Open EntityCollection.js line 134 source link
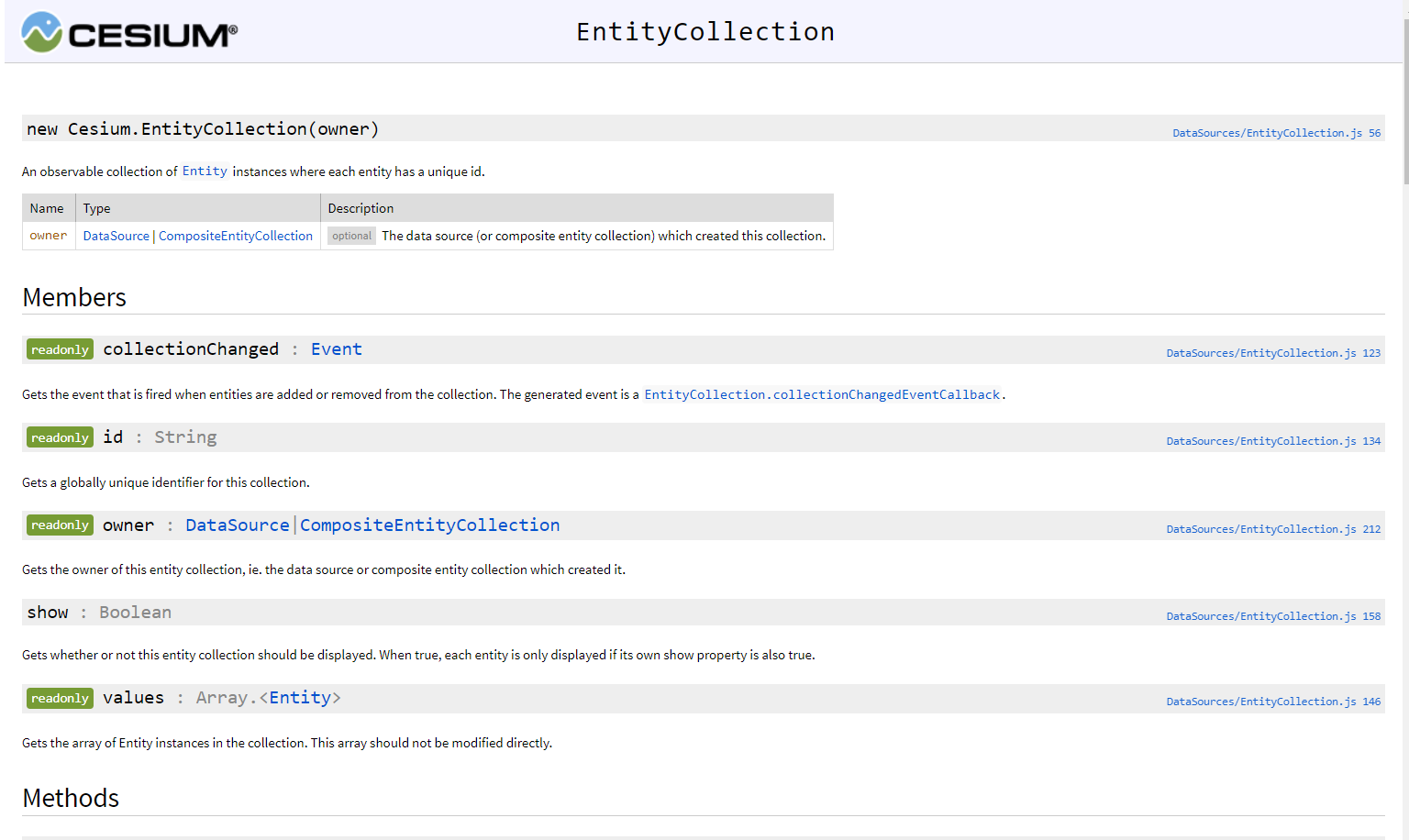 (1273, 441)
